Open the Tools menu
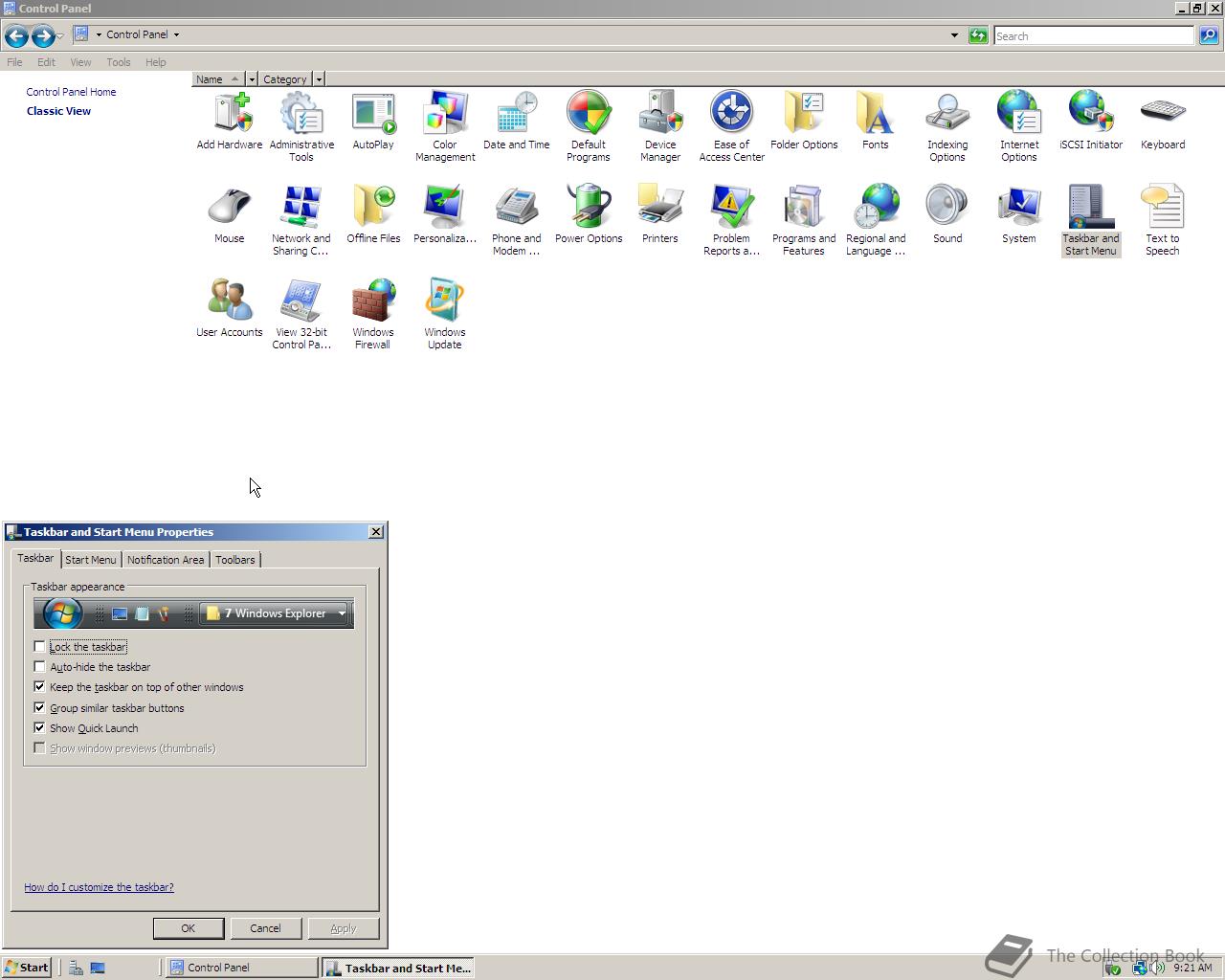This screenshot has height=980, width=1225. point(119,62)
